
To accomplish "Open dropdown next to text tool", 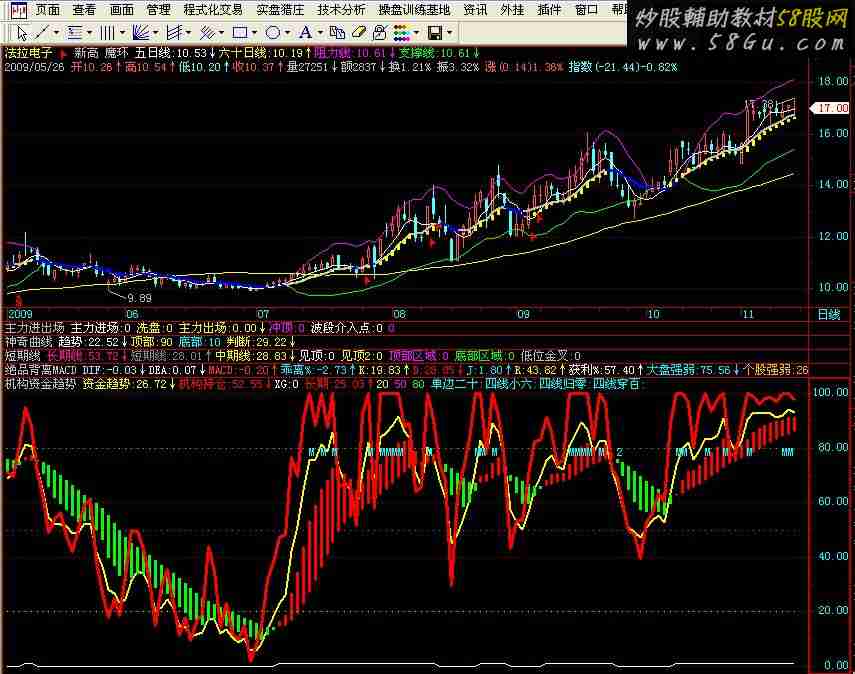I will 320,32.
